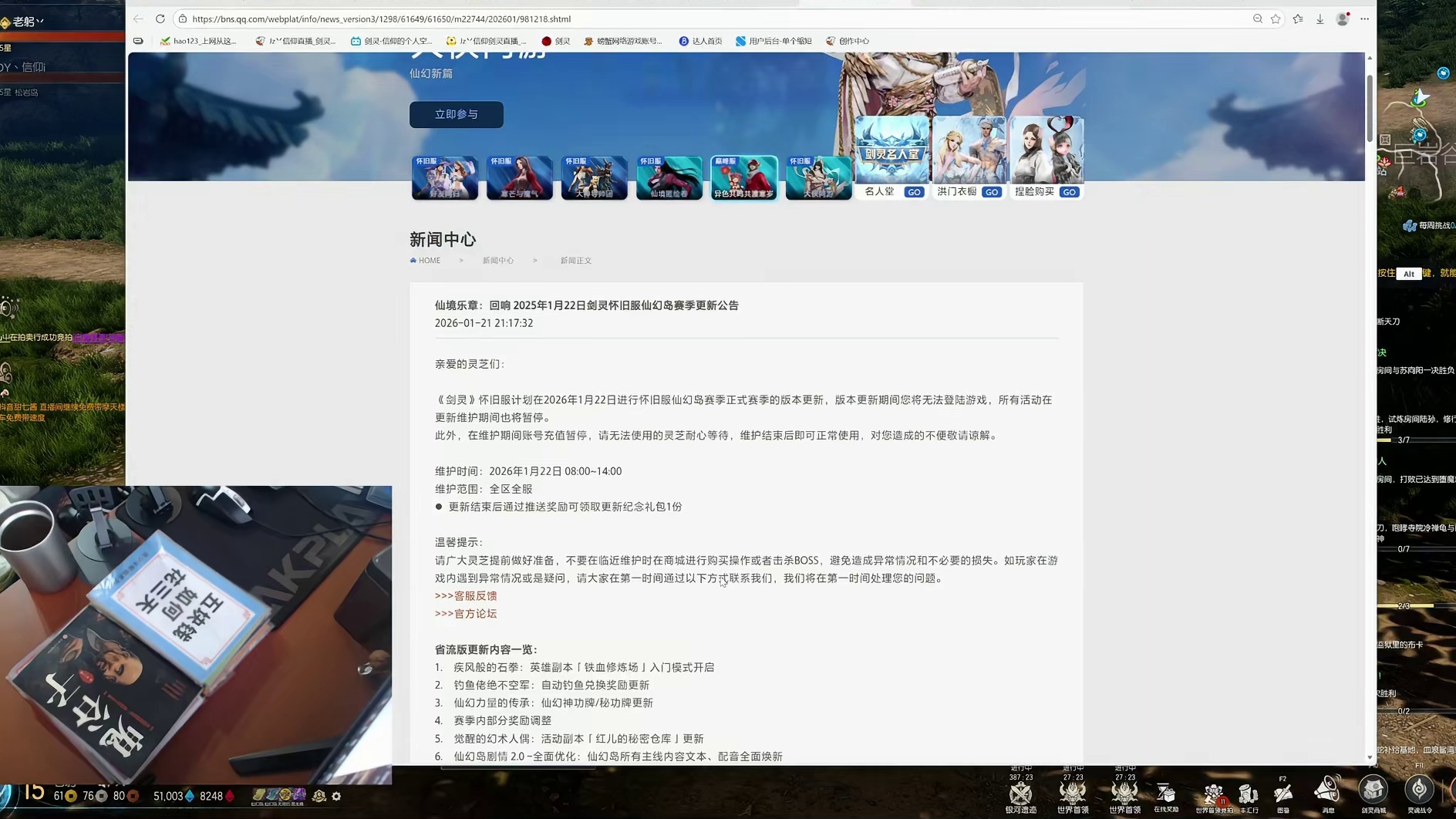
Task: Open the >>>客服反馈 feedback link
Action: pyautogui.click(x=466, y=595)
